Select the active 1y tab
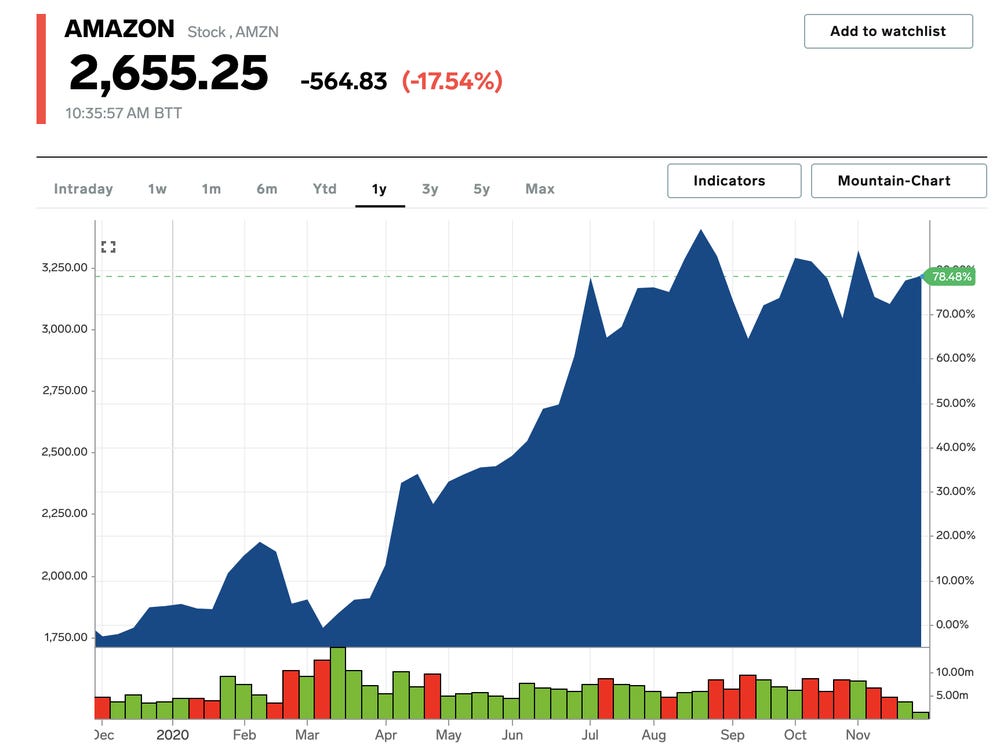This screenshot has height=750, width=1000. pos(379,189)
